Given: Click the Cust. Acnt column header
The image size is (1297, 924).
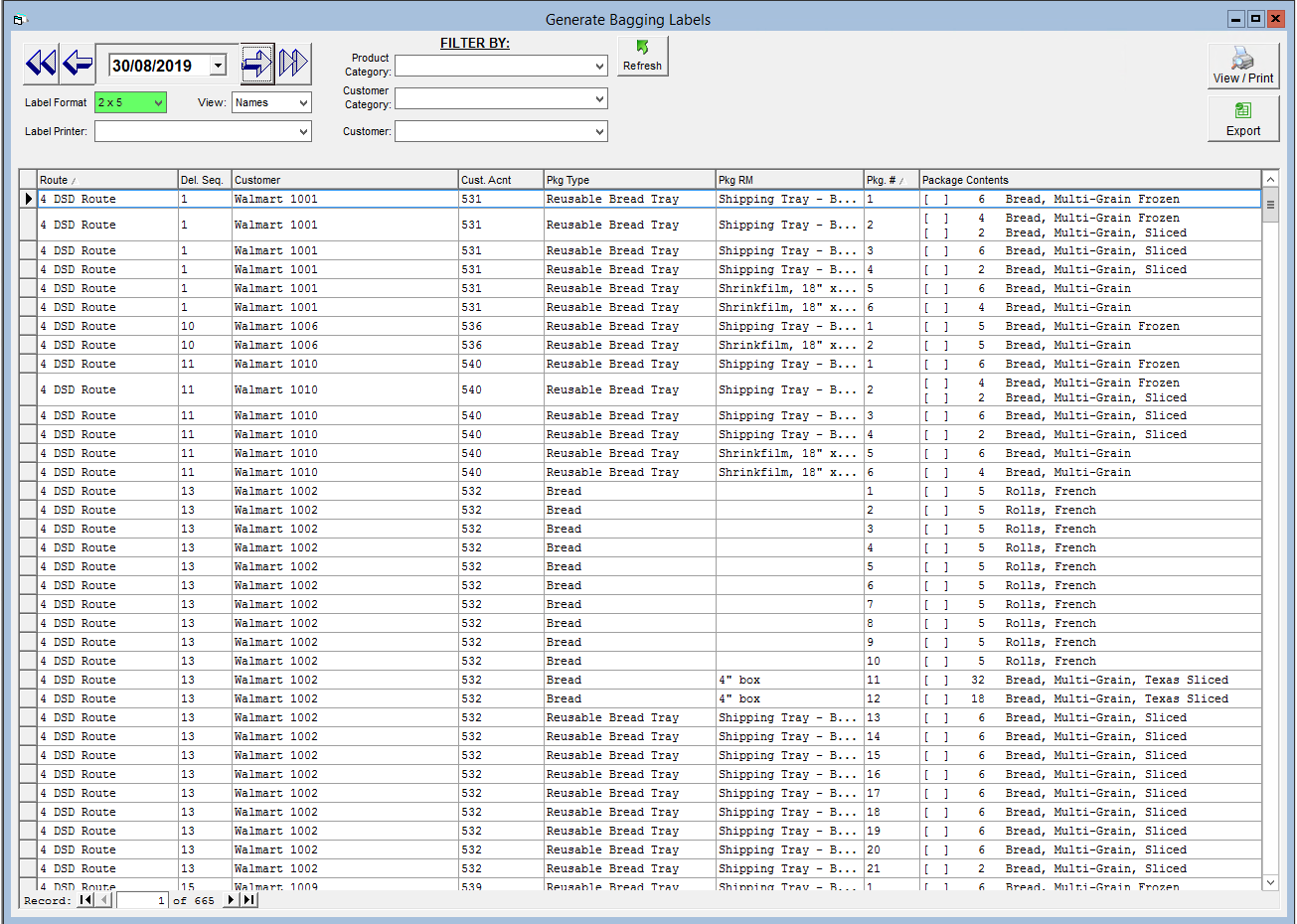Looking at the screenshot, I should [500, 180].
